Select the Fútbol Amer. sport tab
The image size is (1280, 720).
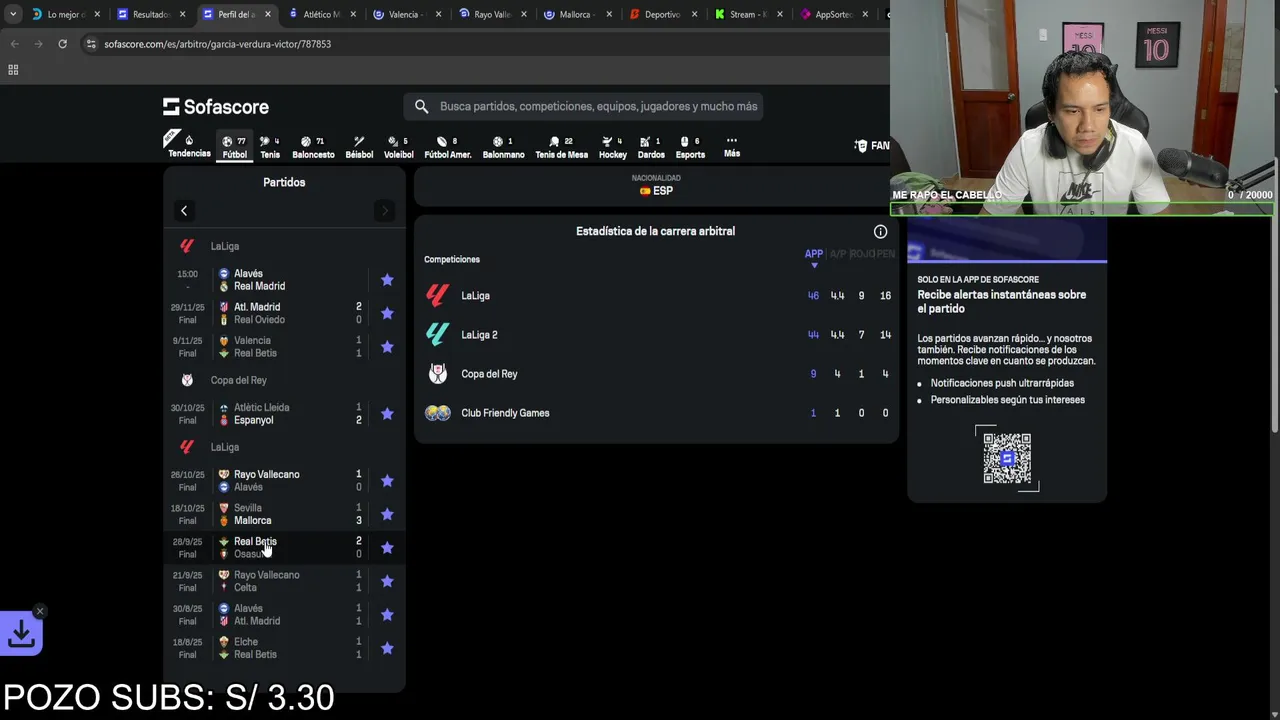click(x=447, y=147)
